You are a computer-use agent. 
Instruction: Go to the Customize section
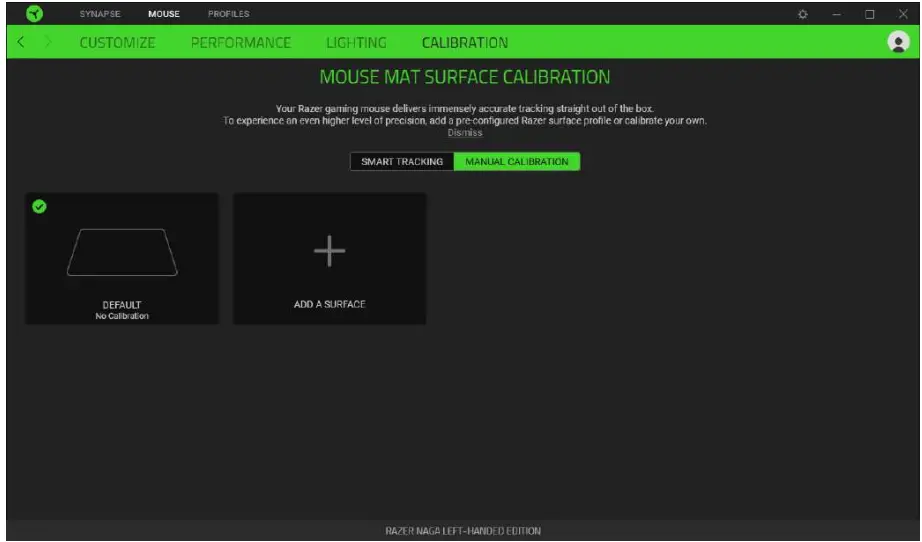click(x=118, y=42)
